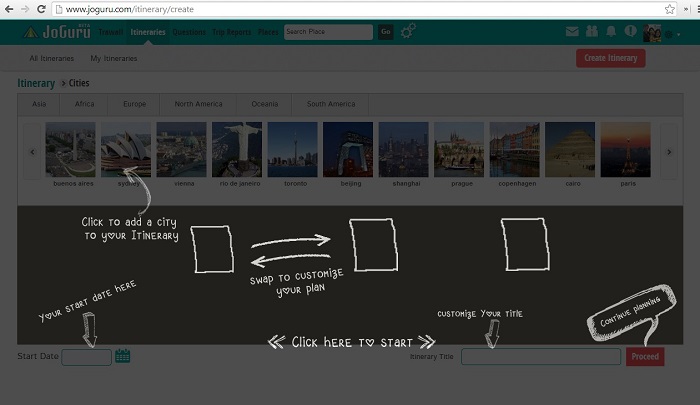
Task: Click the Go search button
Action: 386,32
